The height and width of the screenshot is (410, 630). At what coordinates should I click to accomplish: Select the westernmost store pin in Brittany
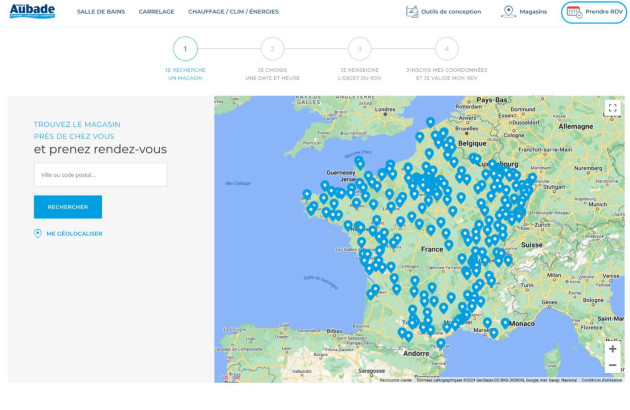click(307, 195)
